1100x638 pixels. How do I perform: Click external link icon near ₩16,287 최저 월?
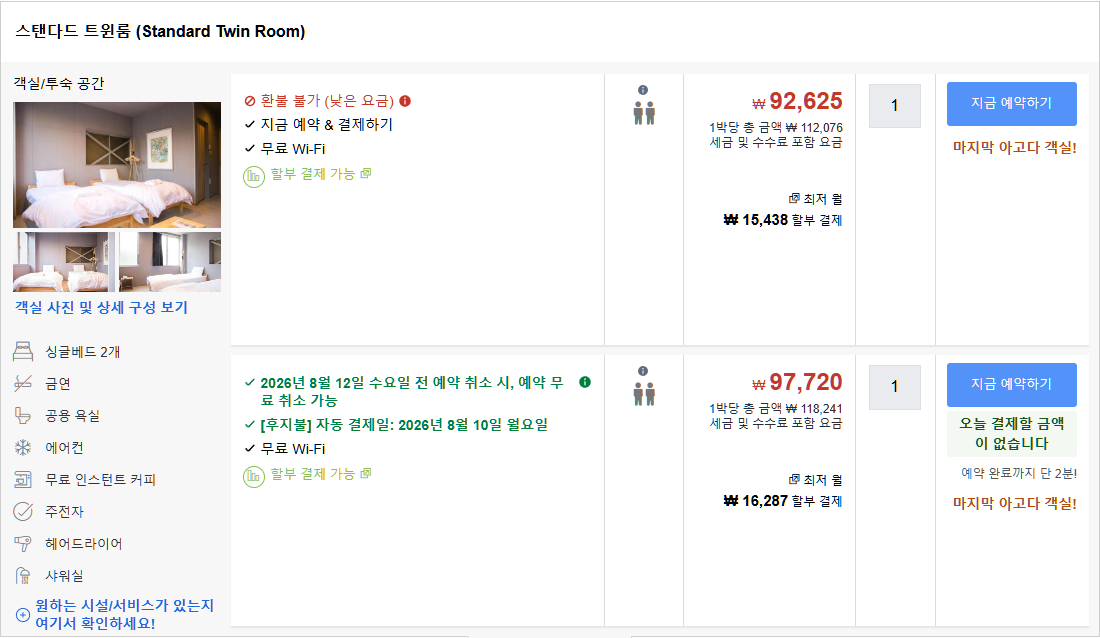click(x=794, y=479)
